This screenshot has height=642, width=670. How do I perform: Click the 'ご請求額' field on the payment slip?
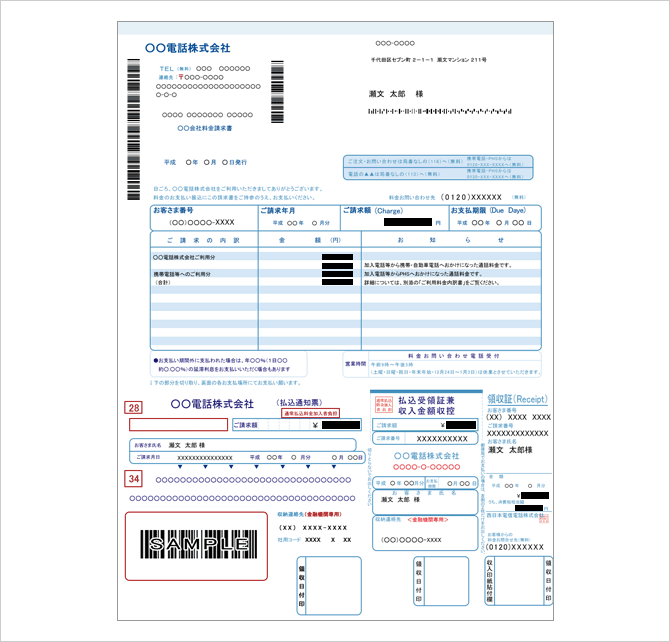click(297, 425)
